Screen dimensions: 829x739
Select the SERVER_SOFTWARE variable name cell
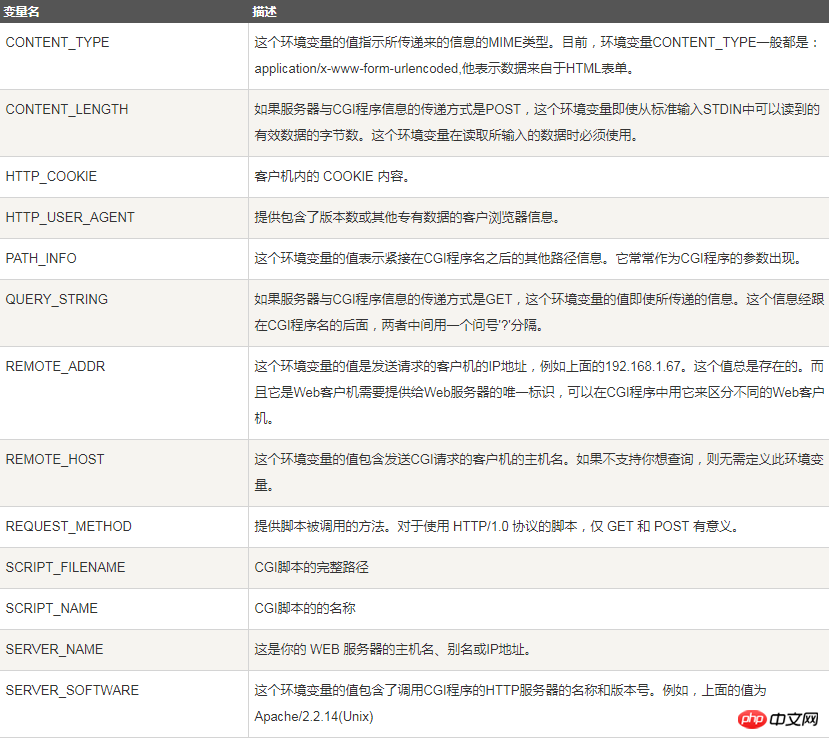point(124,704)
